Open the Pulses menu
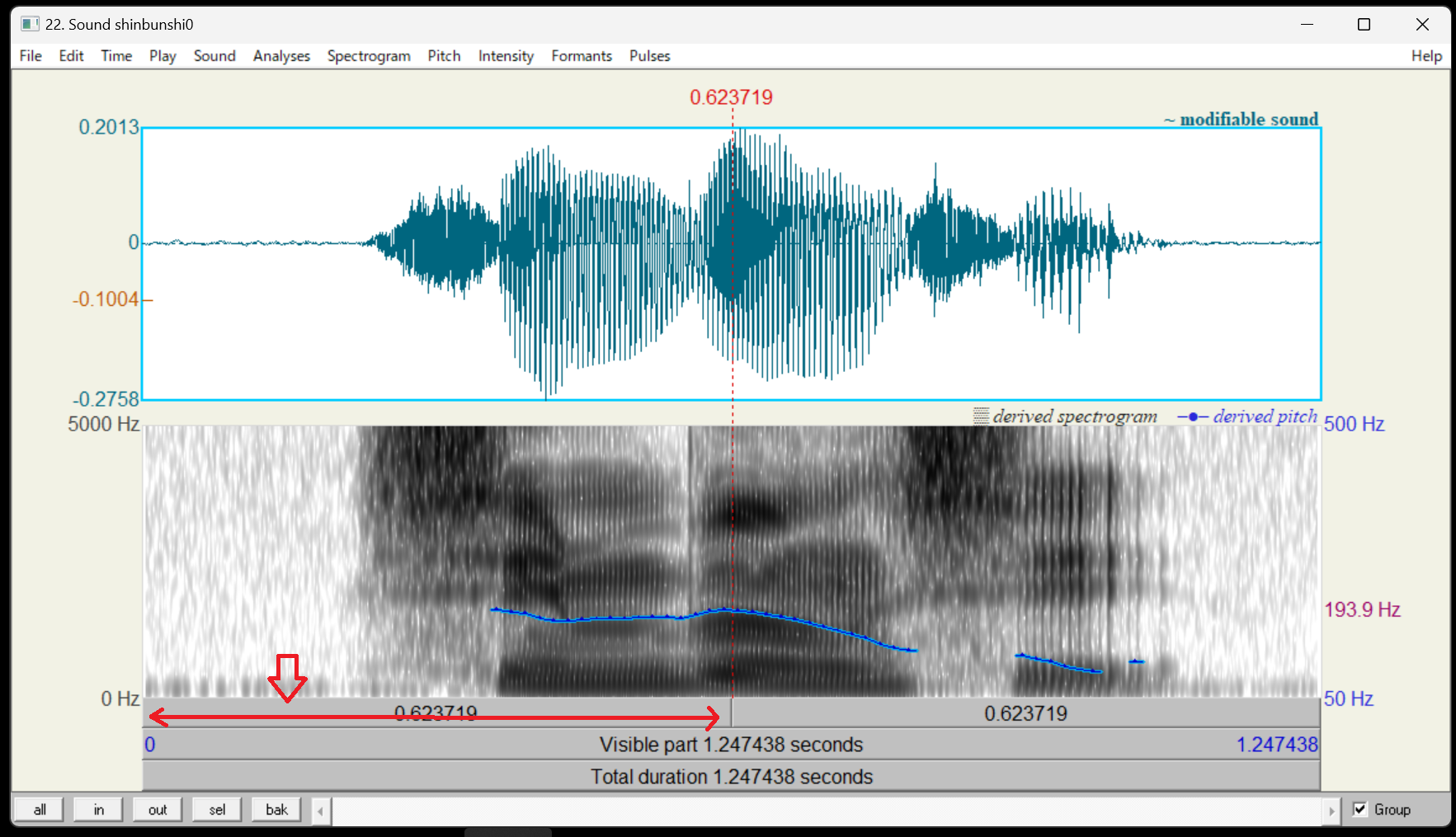Viewport: 1456px width, 837px height. point(649,55)
